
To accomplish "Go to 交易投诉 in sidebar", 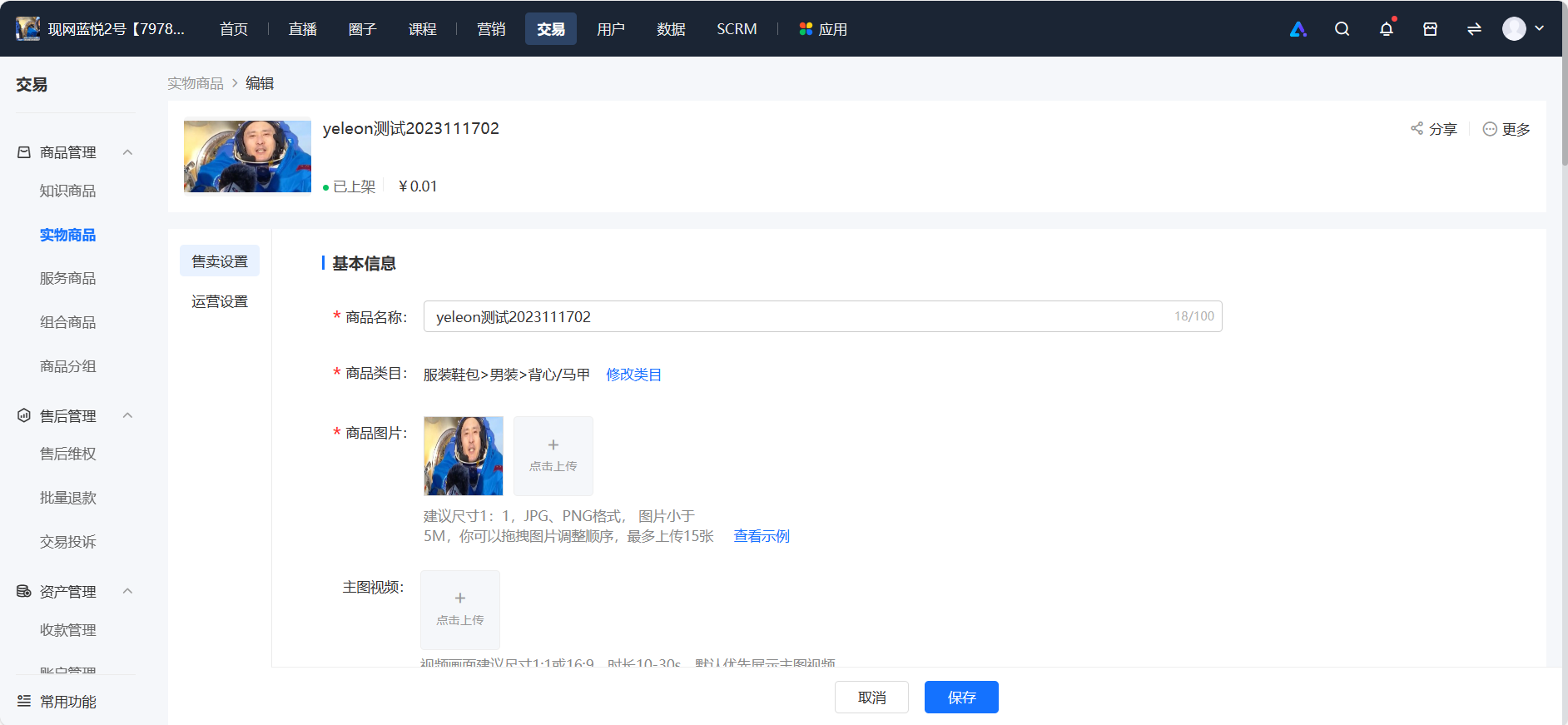I will (68, 542).
